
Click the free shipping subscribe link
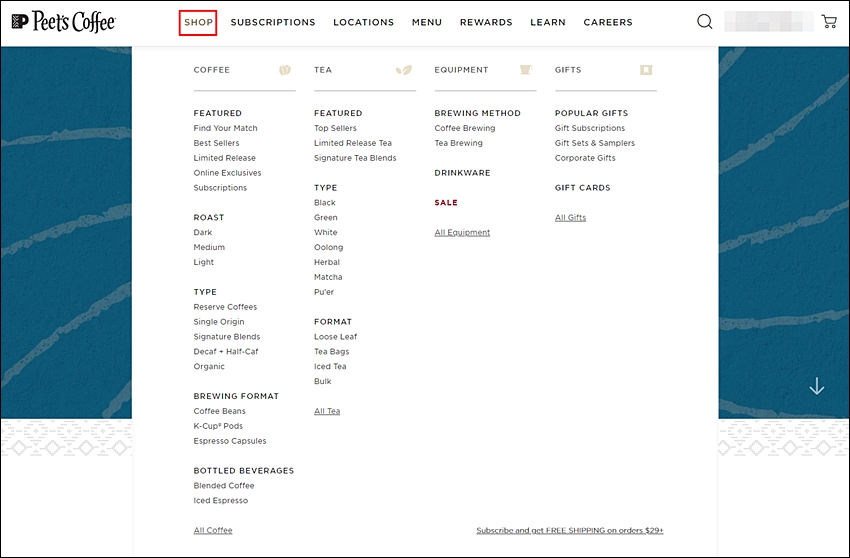[x=570, y=530]
